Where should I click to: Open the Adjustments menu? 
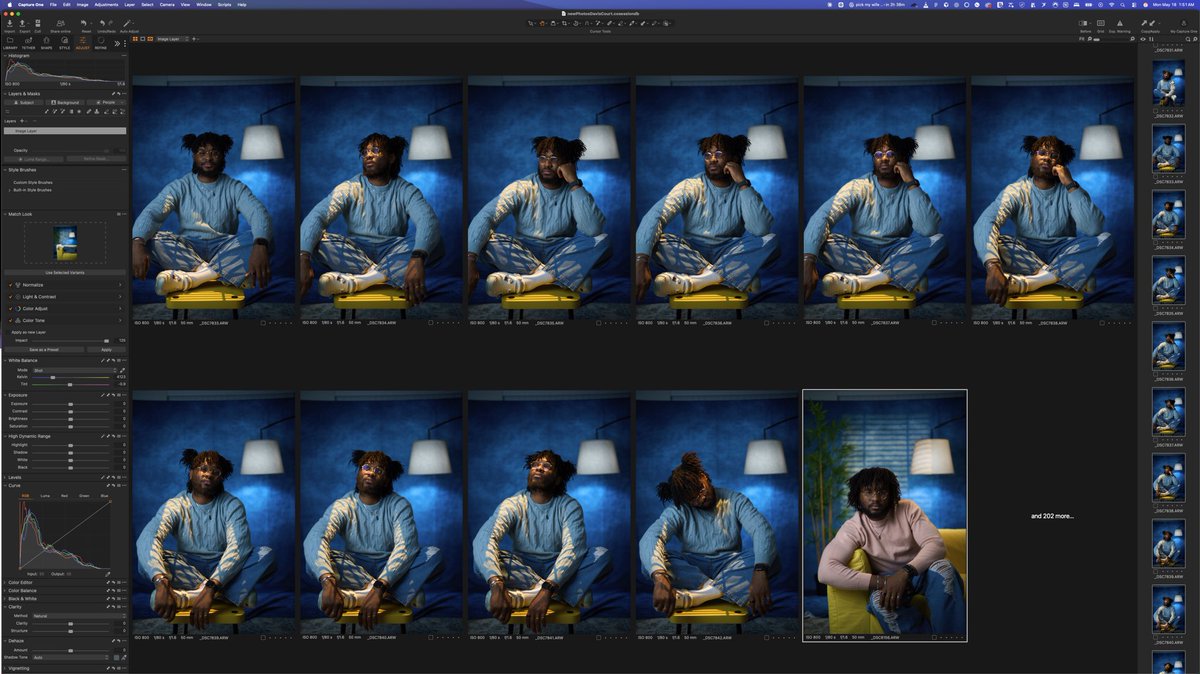(x=106, y=4)
